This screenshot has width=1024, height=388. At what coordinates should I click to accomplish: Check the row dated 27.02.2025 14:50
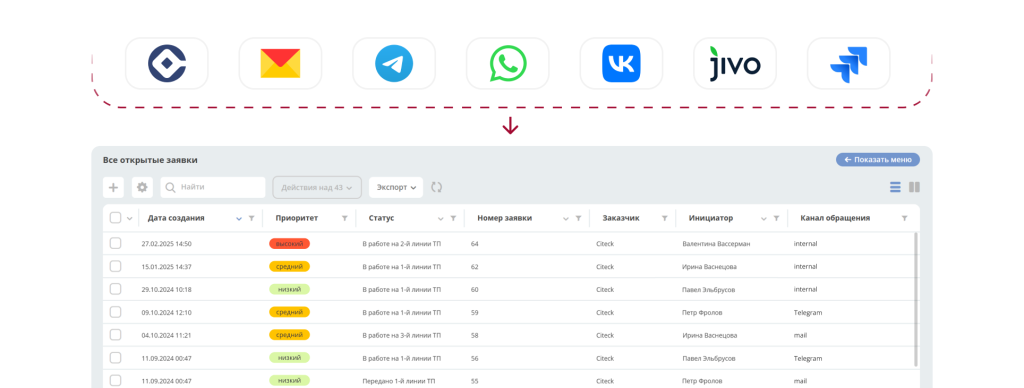click(116, 244)
